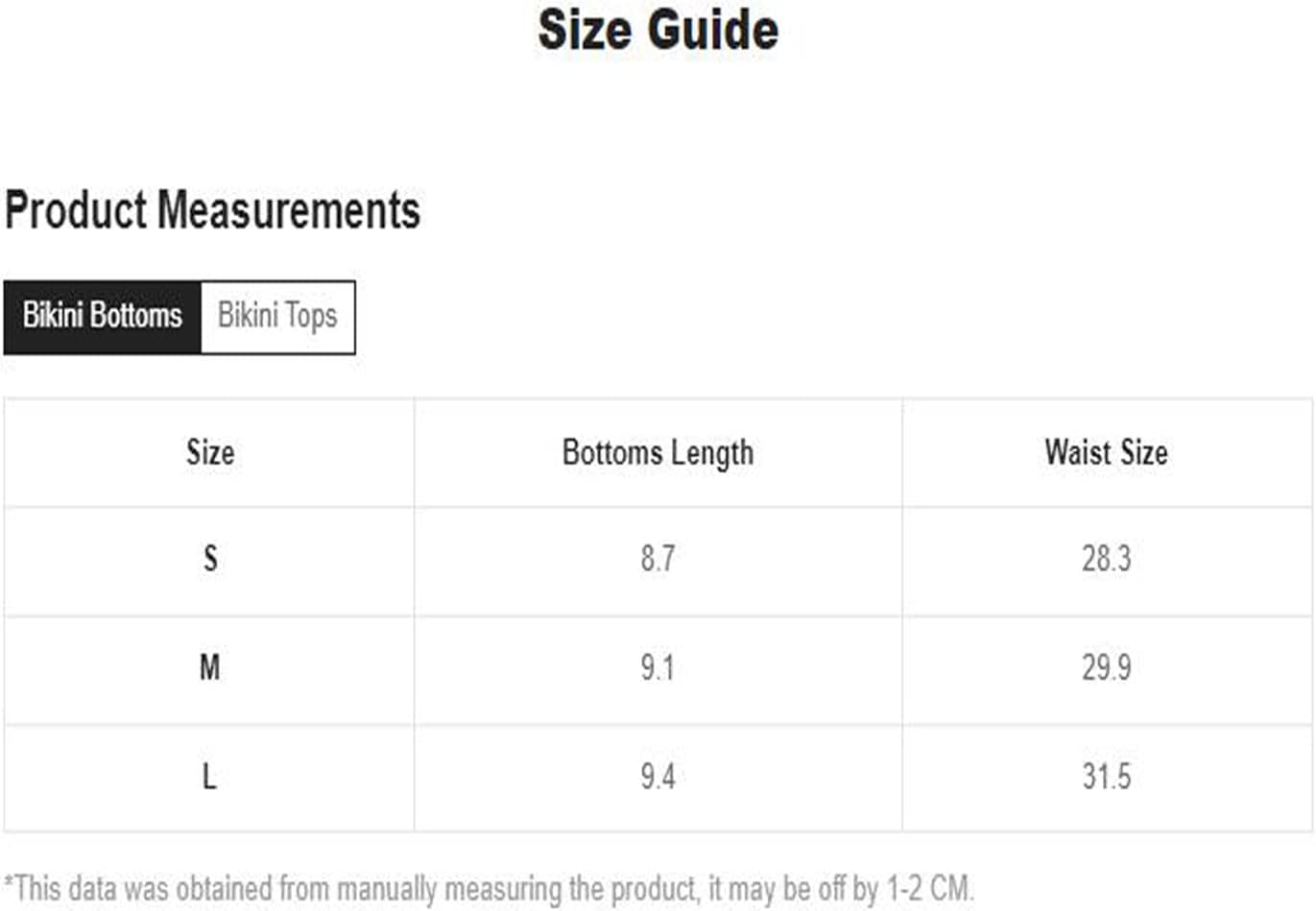The height and width of the screenshot is (911, 1316).
Task: Click the 28.3 waist size value
Action: coord(1107,558)
